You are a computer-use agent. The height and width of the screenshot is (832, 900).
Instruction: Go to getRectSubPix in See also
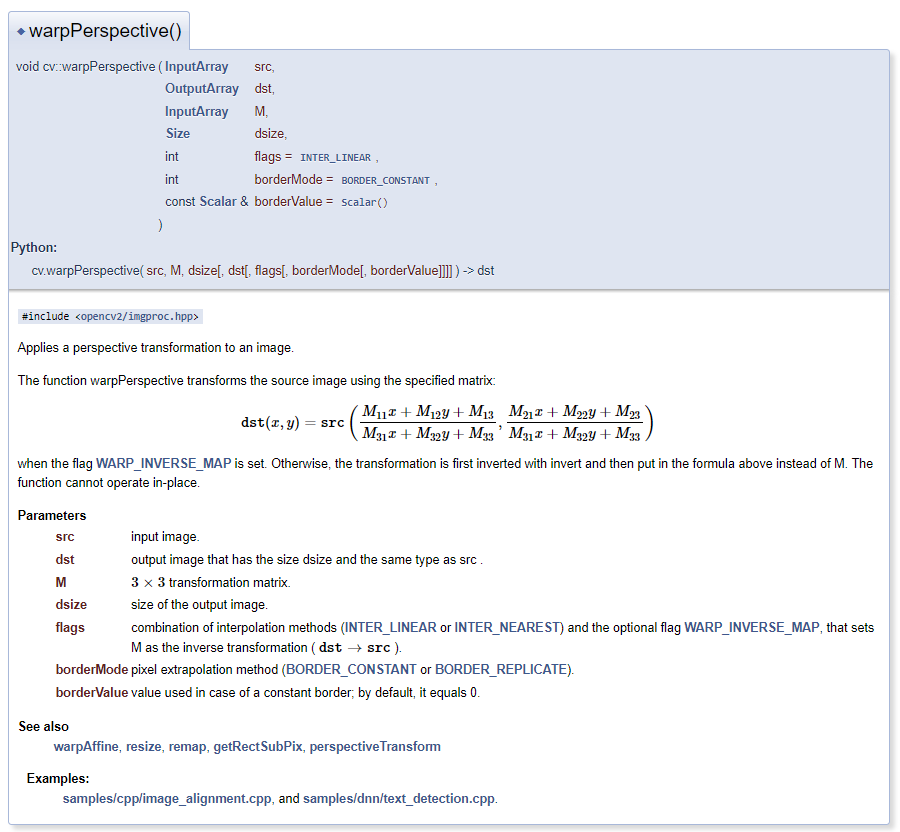tap(258, 746)
